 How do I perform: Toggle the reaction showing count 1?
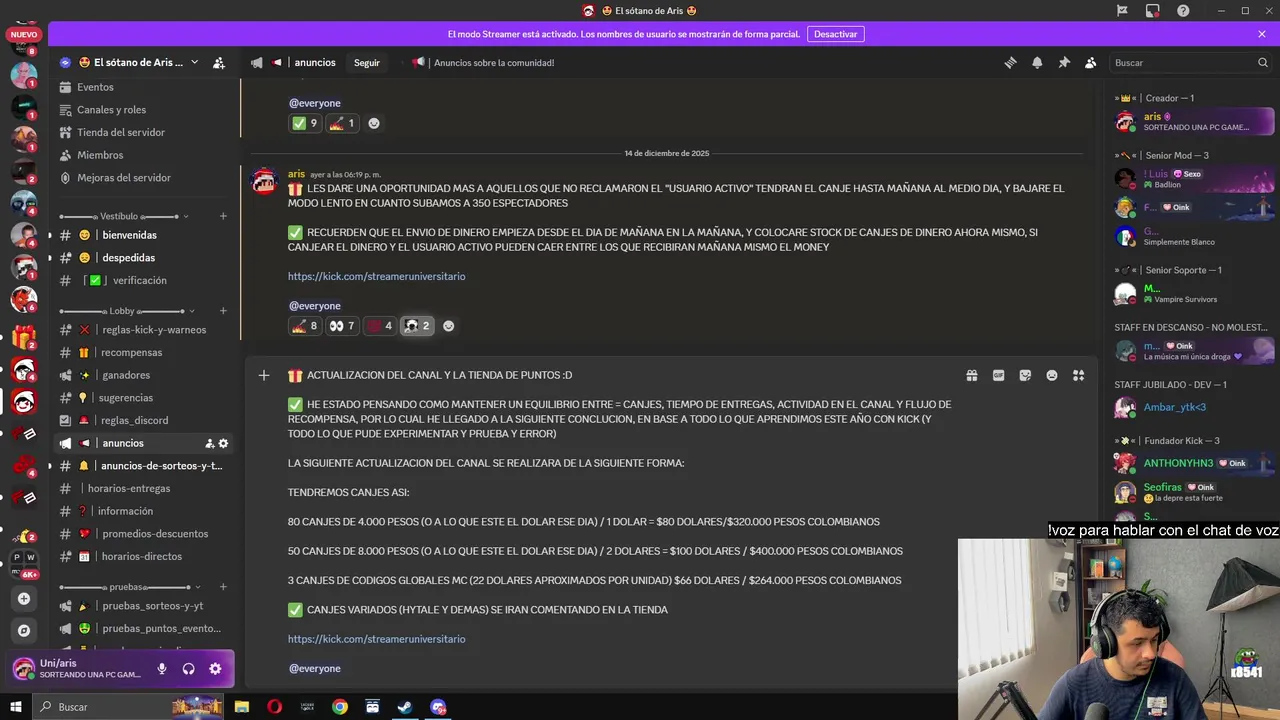pos(342,123)
